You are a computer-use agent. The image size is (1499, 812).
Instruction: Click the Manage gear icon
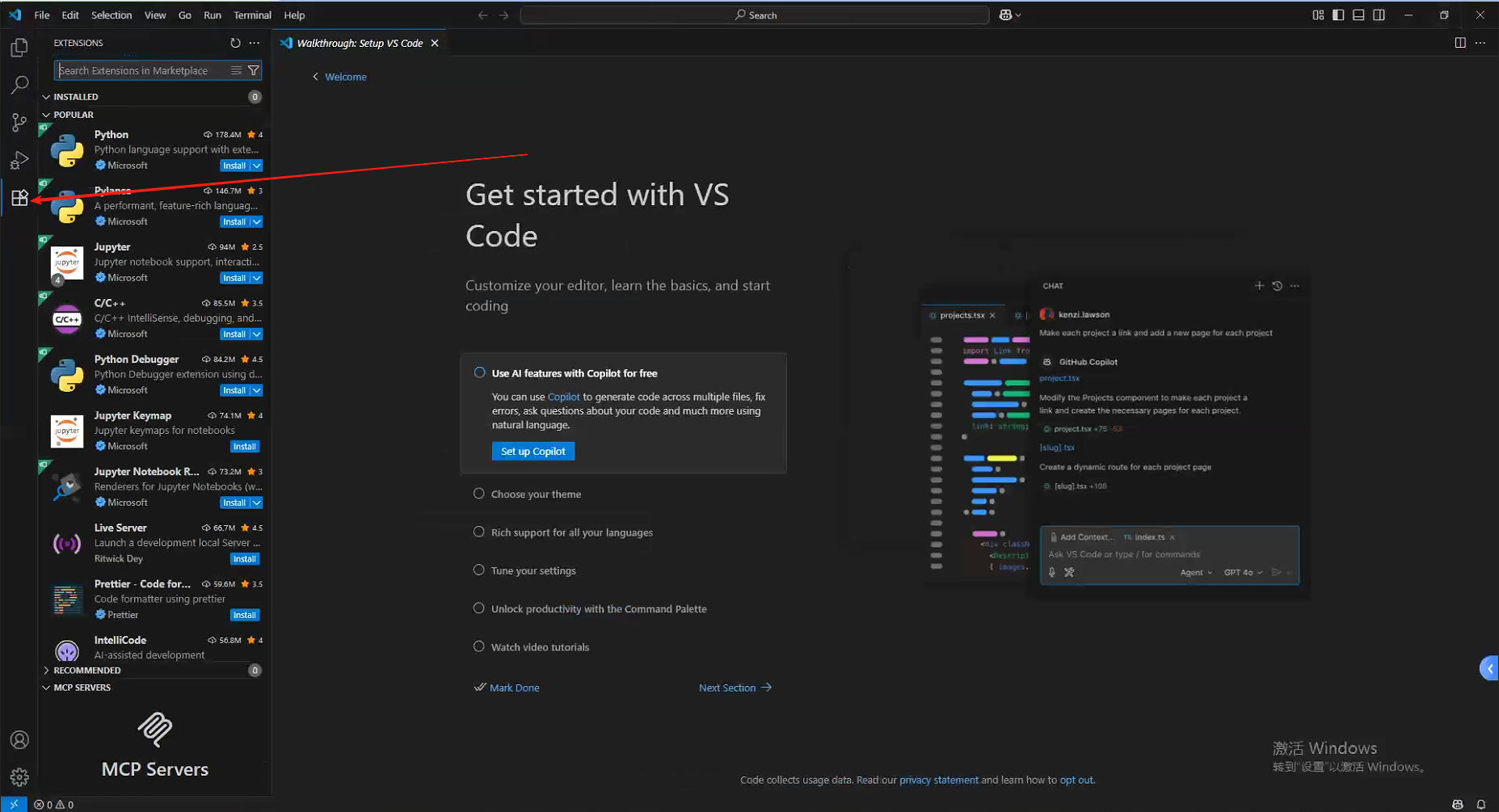tap(19, 777)
